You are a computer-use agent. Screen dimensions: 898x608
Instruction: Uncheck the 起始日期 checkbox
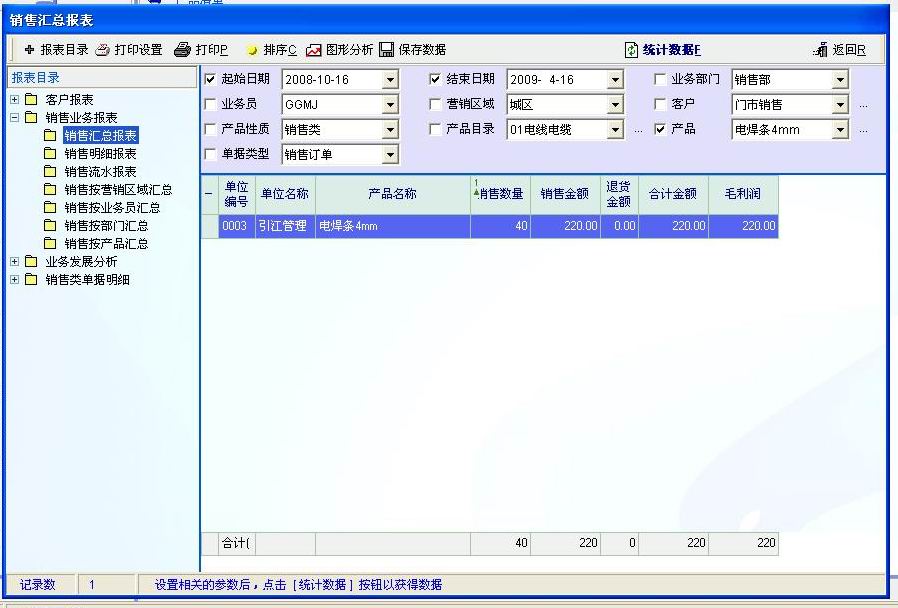[210, 79]
